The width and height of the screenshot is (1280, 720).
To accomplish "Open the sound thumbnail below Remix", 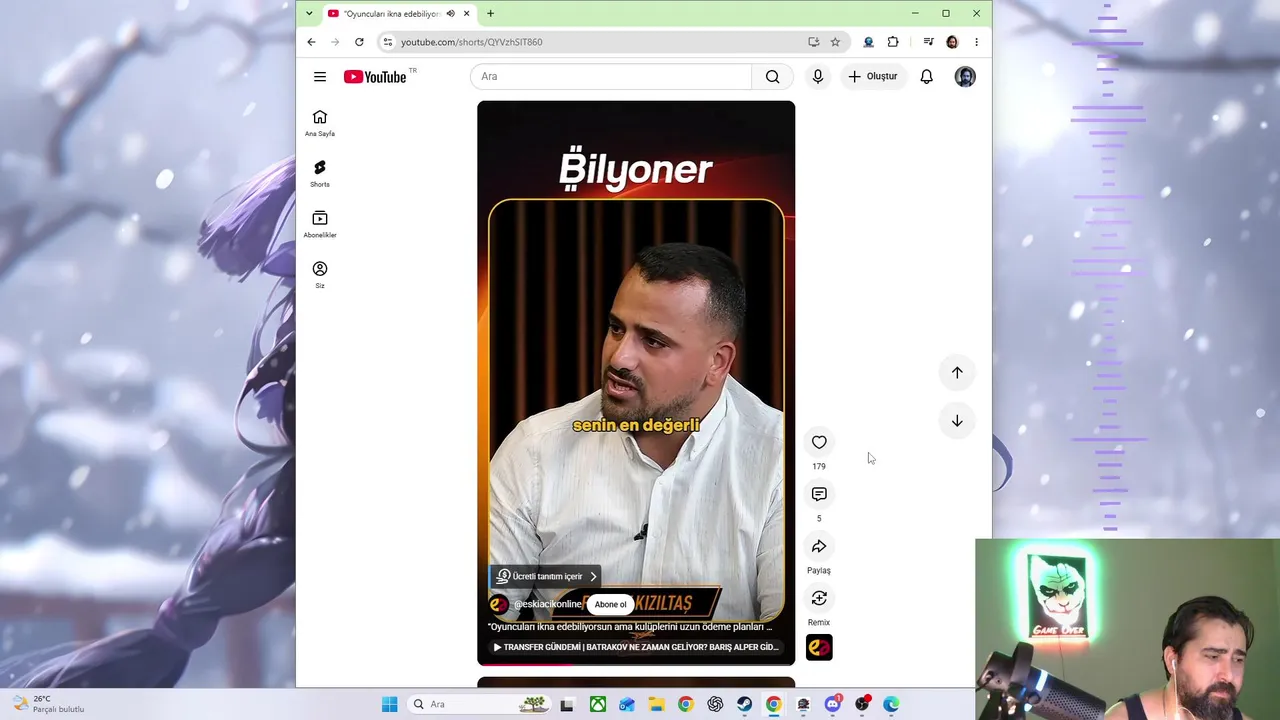I will click(819, 648).
